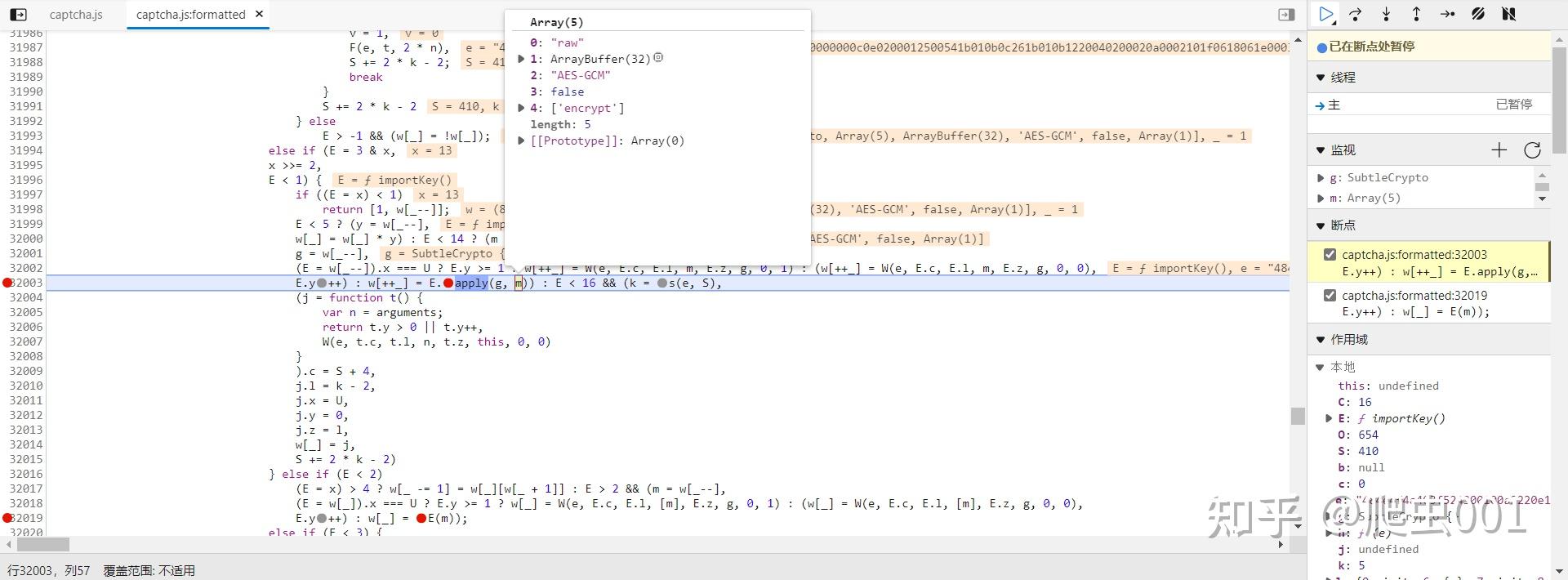Remove breakpoint on line 32019 gutter
The image size is (1568, 580).
click(x=7, y=518)
